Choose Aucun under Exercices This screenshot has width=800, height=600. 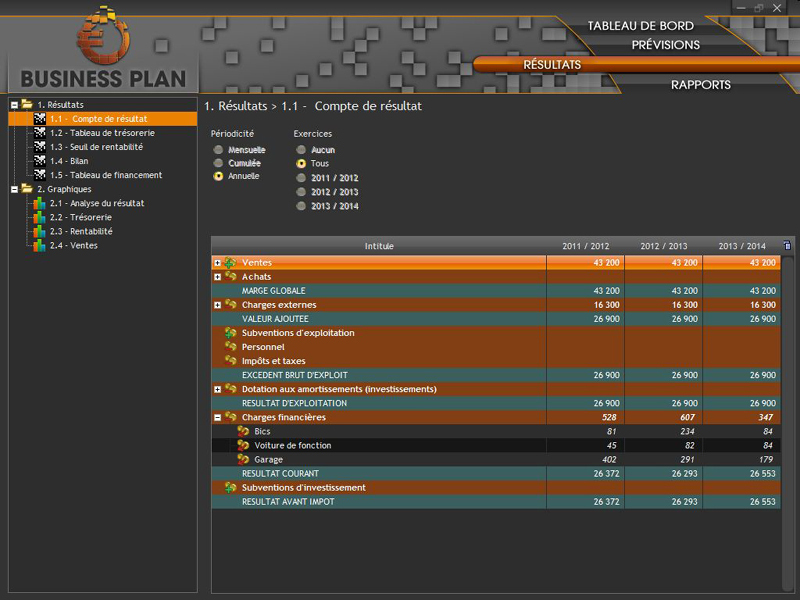[x=301, y=149]
